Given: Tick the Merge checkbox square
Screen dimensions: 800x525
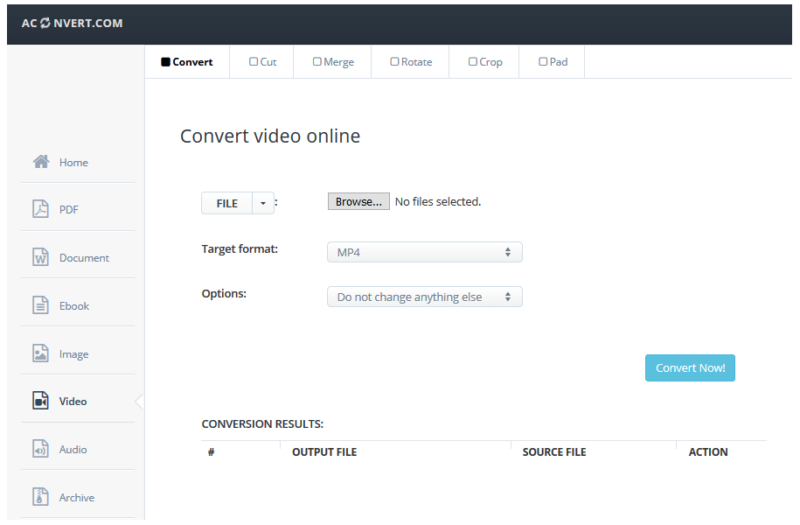Looking at the screenshot, I should (x=317, y=62).
